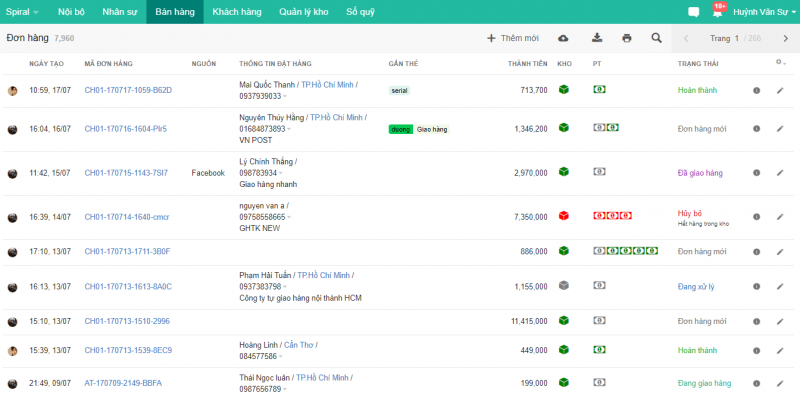Viewport: 800px width, 393px height.
Task: Click payment icon for order CH01-170717-1059-B62D
Action: pyautogui.click(x=599, y=89)
